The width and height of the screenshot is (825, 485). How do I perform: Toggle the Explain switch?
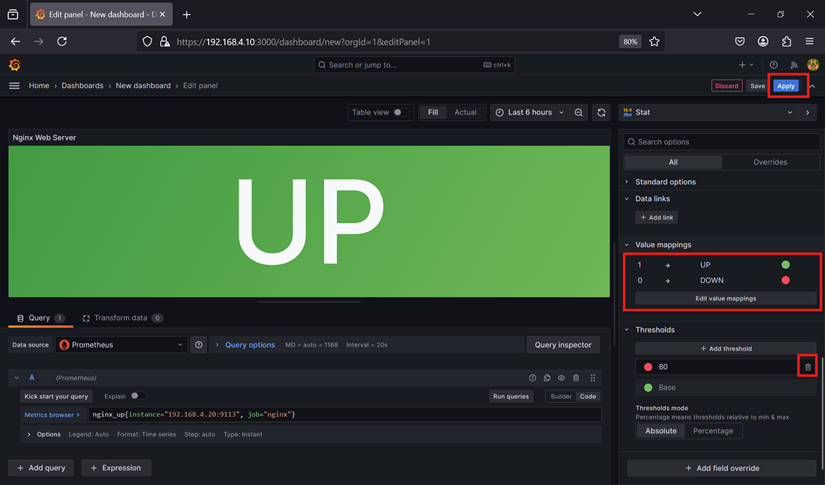[x=138, y=396]
